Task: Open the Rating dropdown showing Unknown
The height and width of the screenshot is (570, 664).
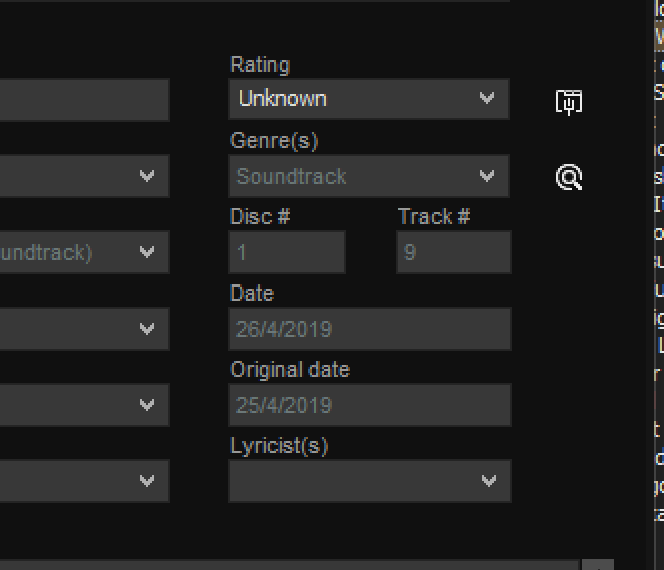Action: 369,99
